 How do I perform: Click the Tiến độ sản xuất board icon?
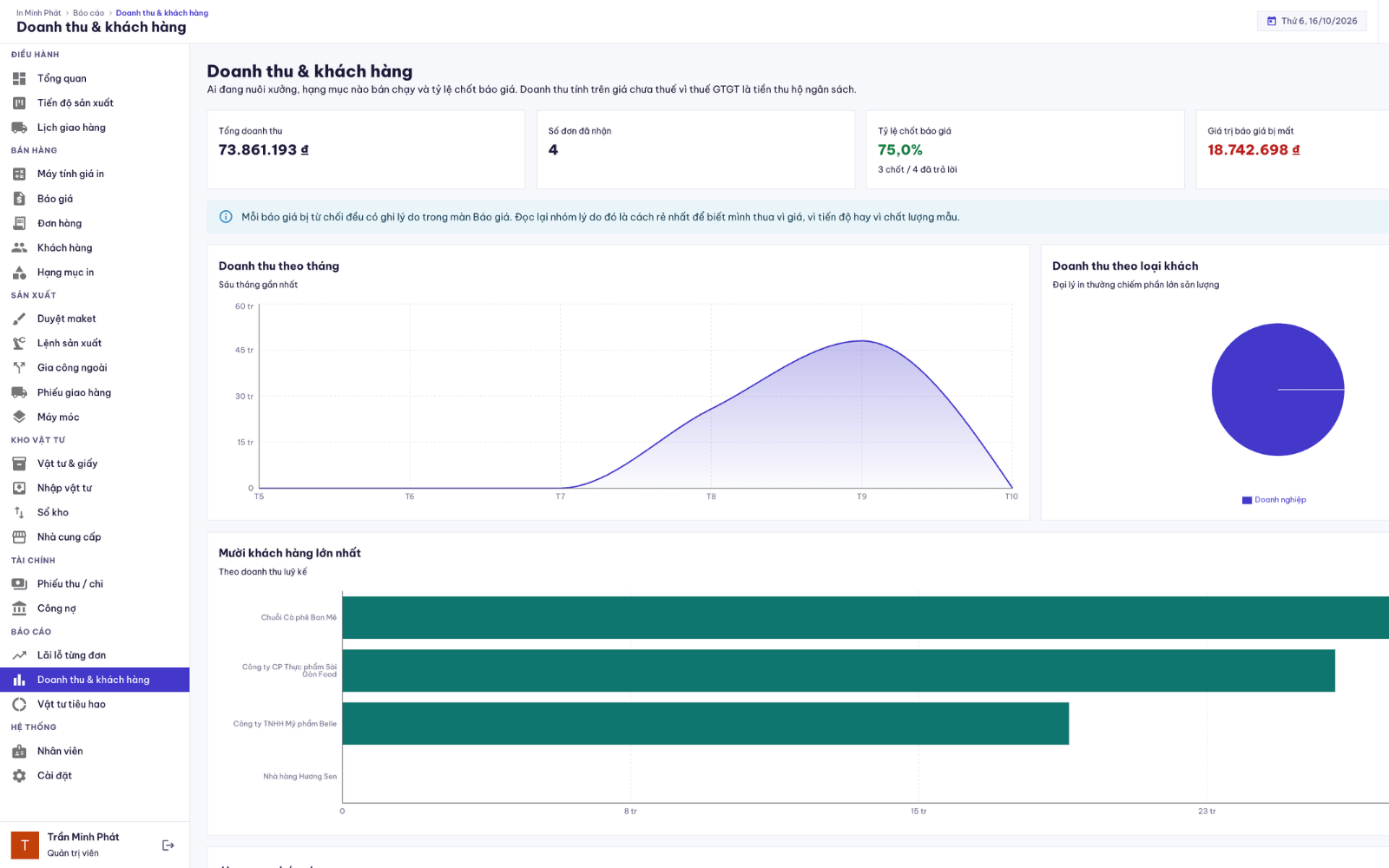click(x=19, y=103)
